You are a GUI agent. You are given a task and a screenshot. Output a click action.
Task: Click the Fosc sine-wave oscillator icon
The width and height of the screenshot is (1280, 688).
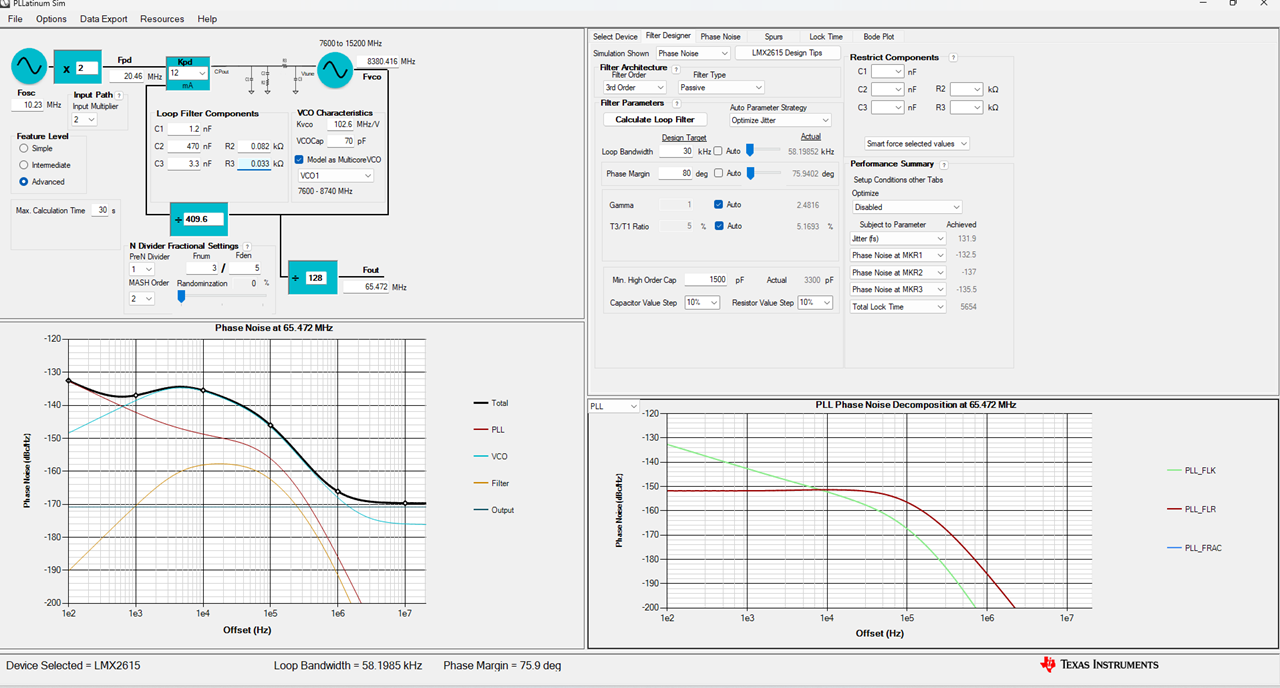[x=29, y=68]
